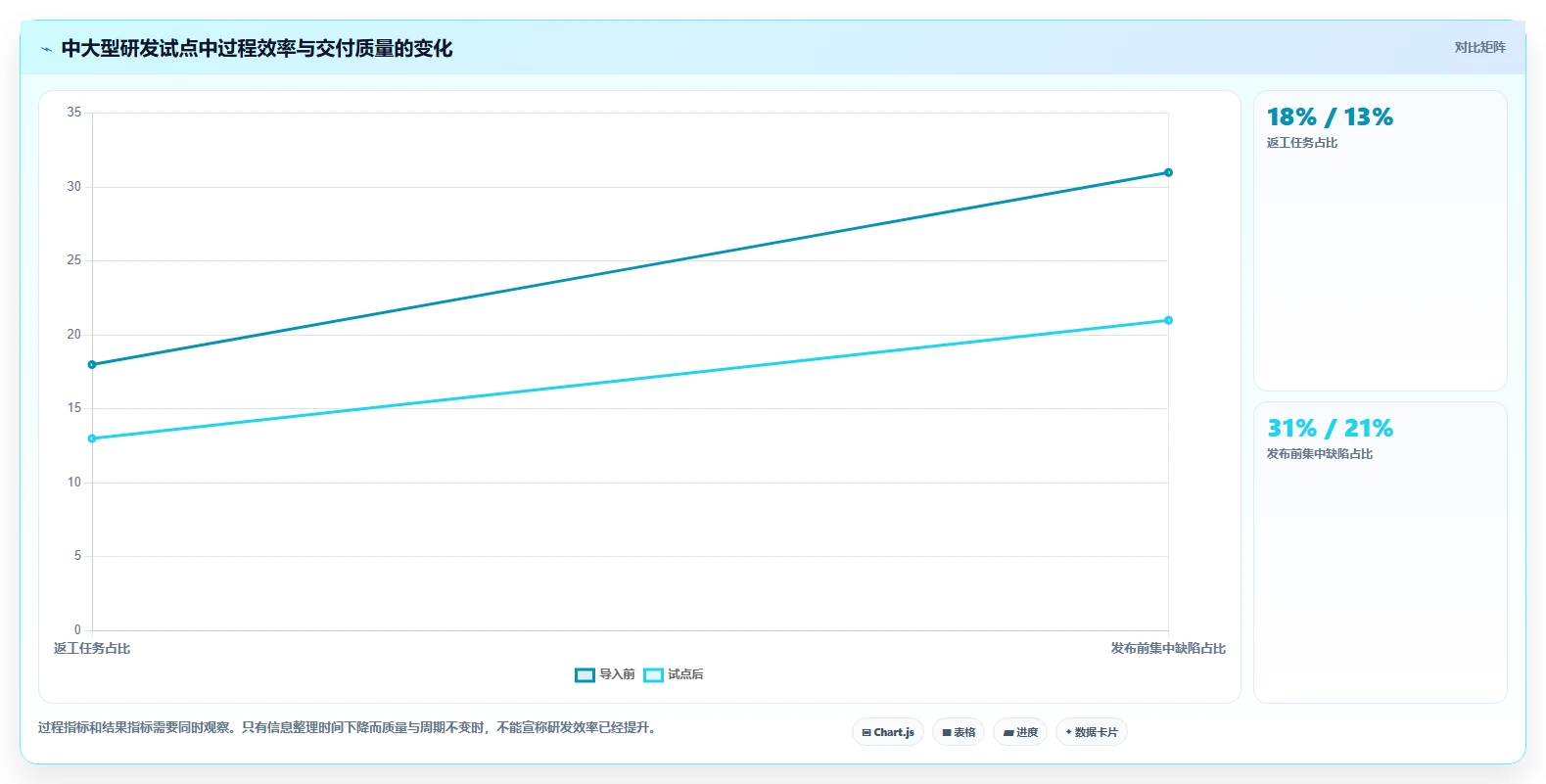
Task: Select the 数据卡片 chip
Action: click(1092, 732)
